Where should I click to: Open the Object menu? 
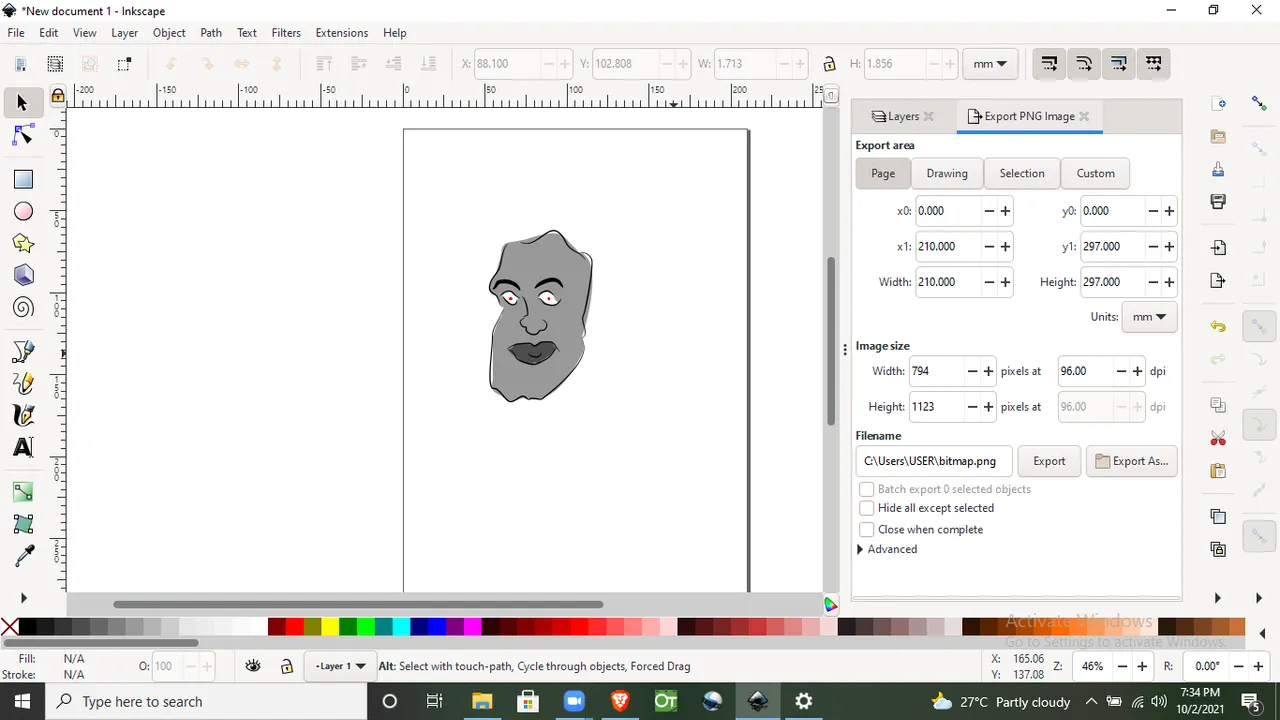[169, 33]
